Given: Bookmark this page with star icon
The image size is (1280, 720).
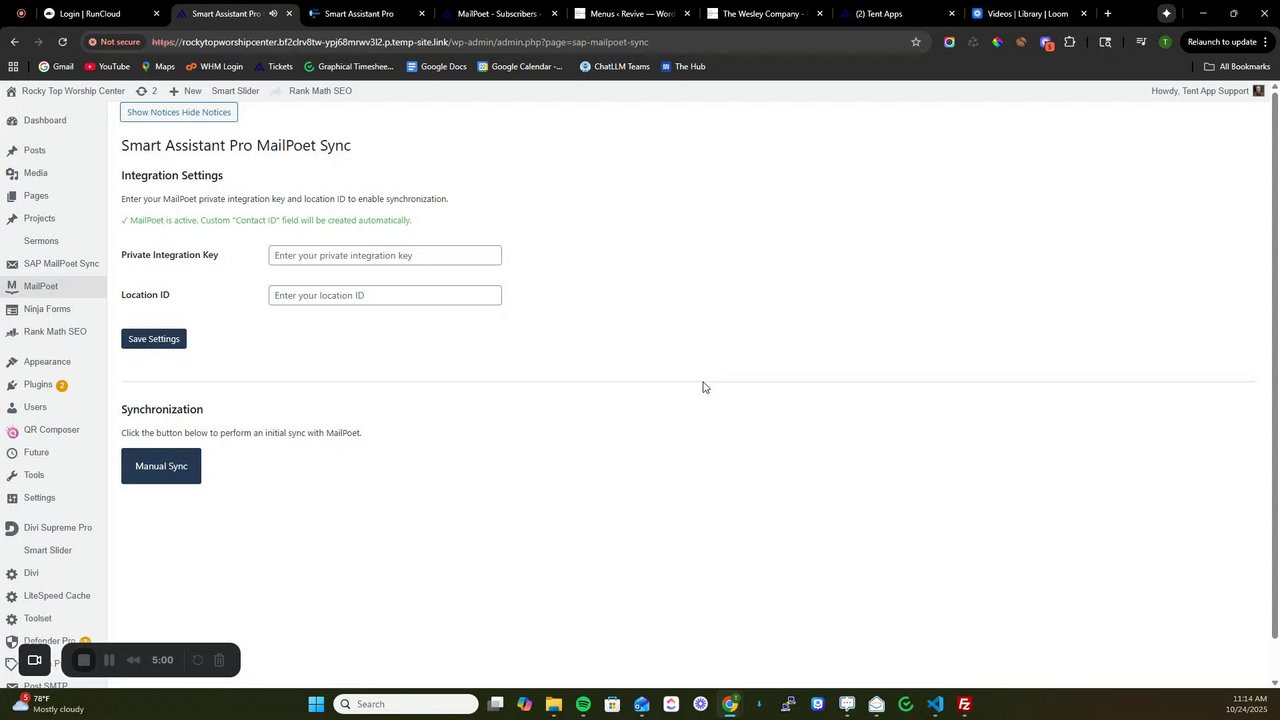Looking at the screenshot, I should pos(915,42).
